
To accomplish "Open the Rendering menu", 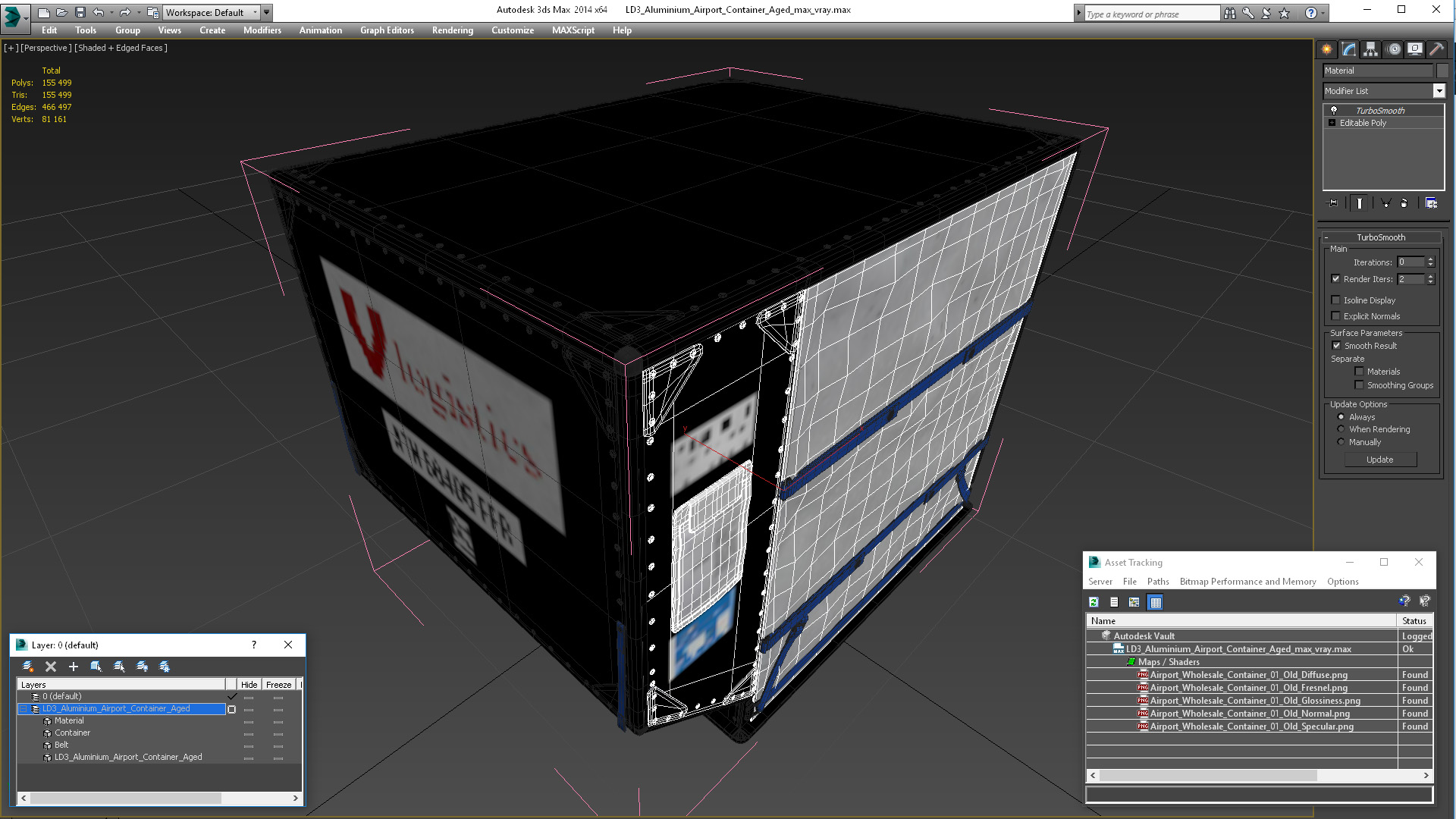I will click(452, 30).
